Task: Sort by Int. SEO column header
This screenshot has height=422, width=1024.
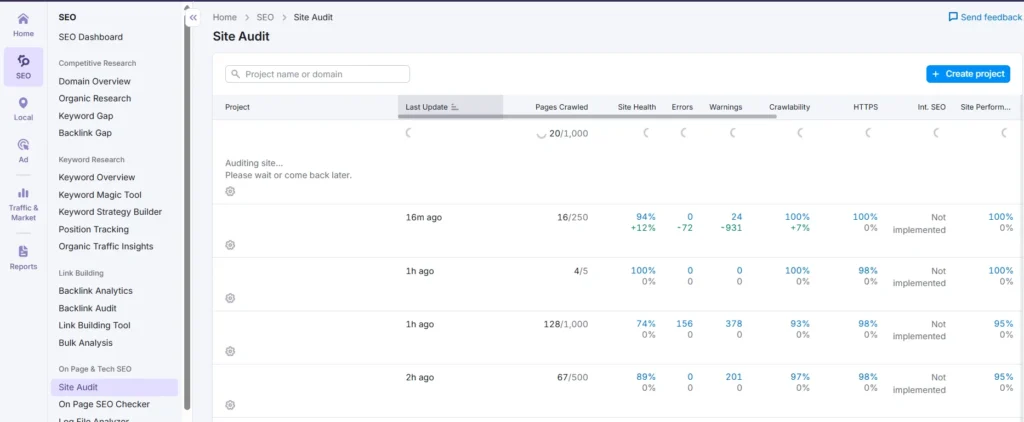Action: tap(931, 107)
